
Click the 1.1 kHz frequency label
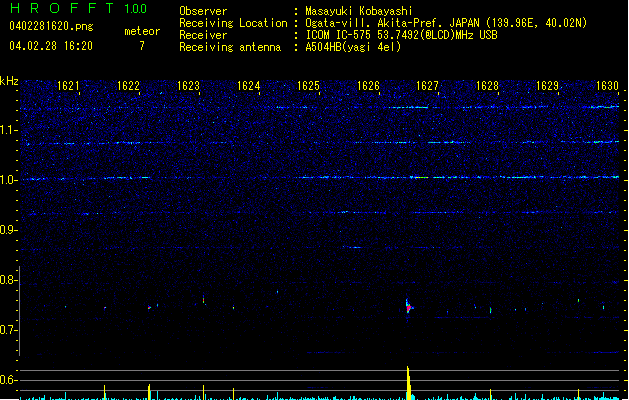[8, 130]
